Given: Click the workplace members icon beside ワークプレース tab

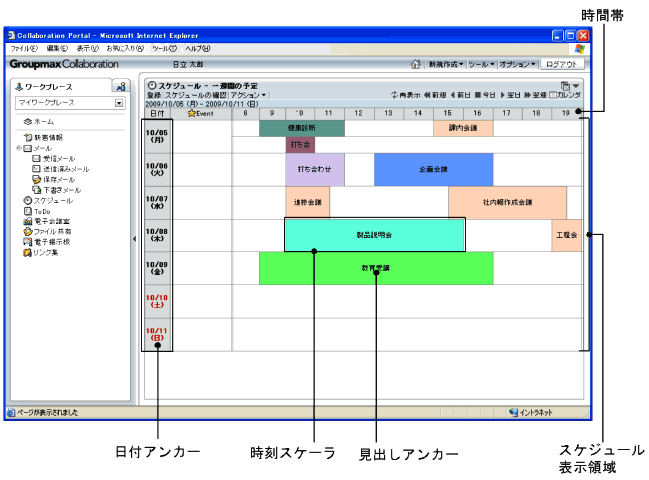Looking at the screenshot, I should [x=120, y=86].
